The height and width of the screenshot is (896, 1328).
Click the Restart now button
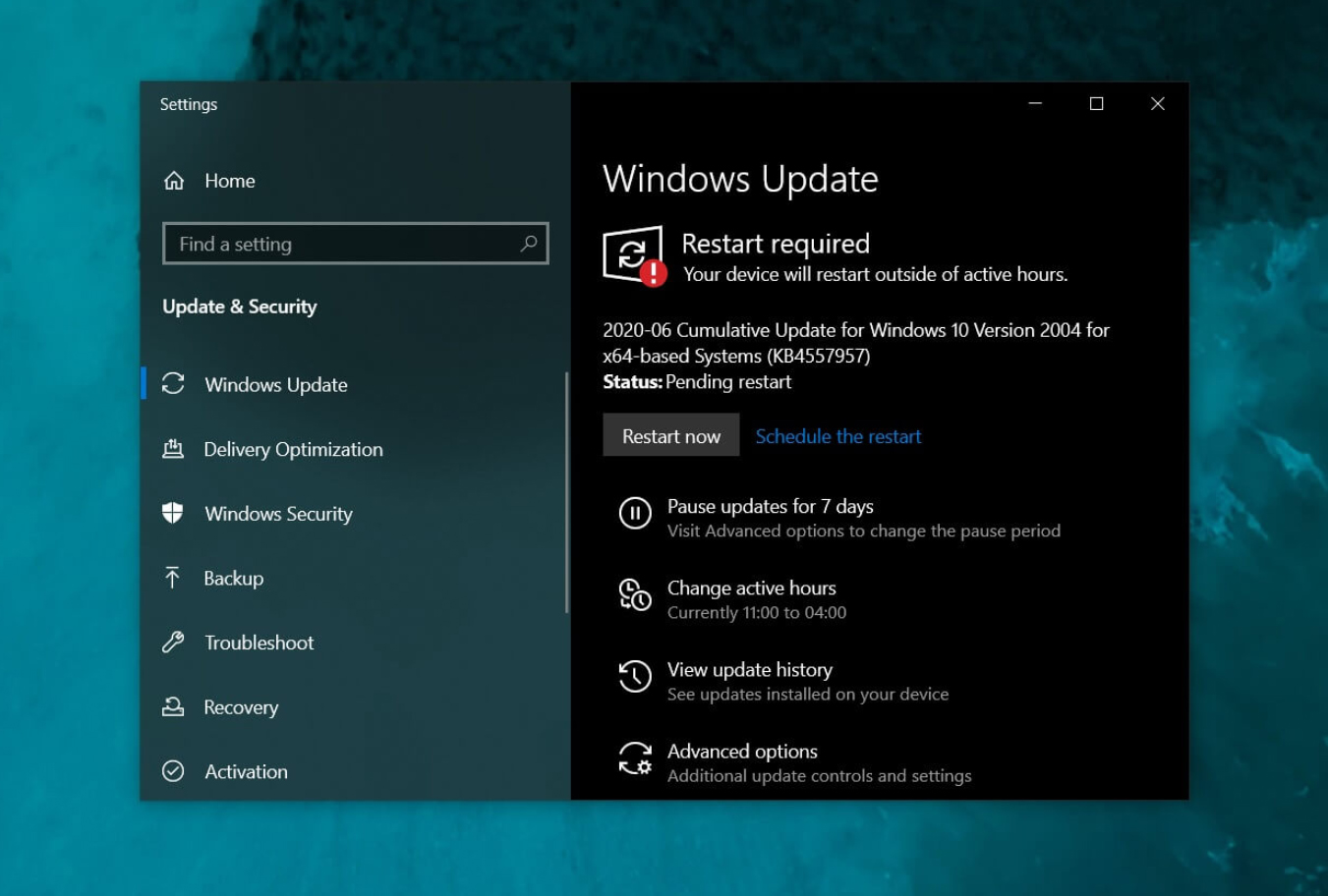coord(671,435)
